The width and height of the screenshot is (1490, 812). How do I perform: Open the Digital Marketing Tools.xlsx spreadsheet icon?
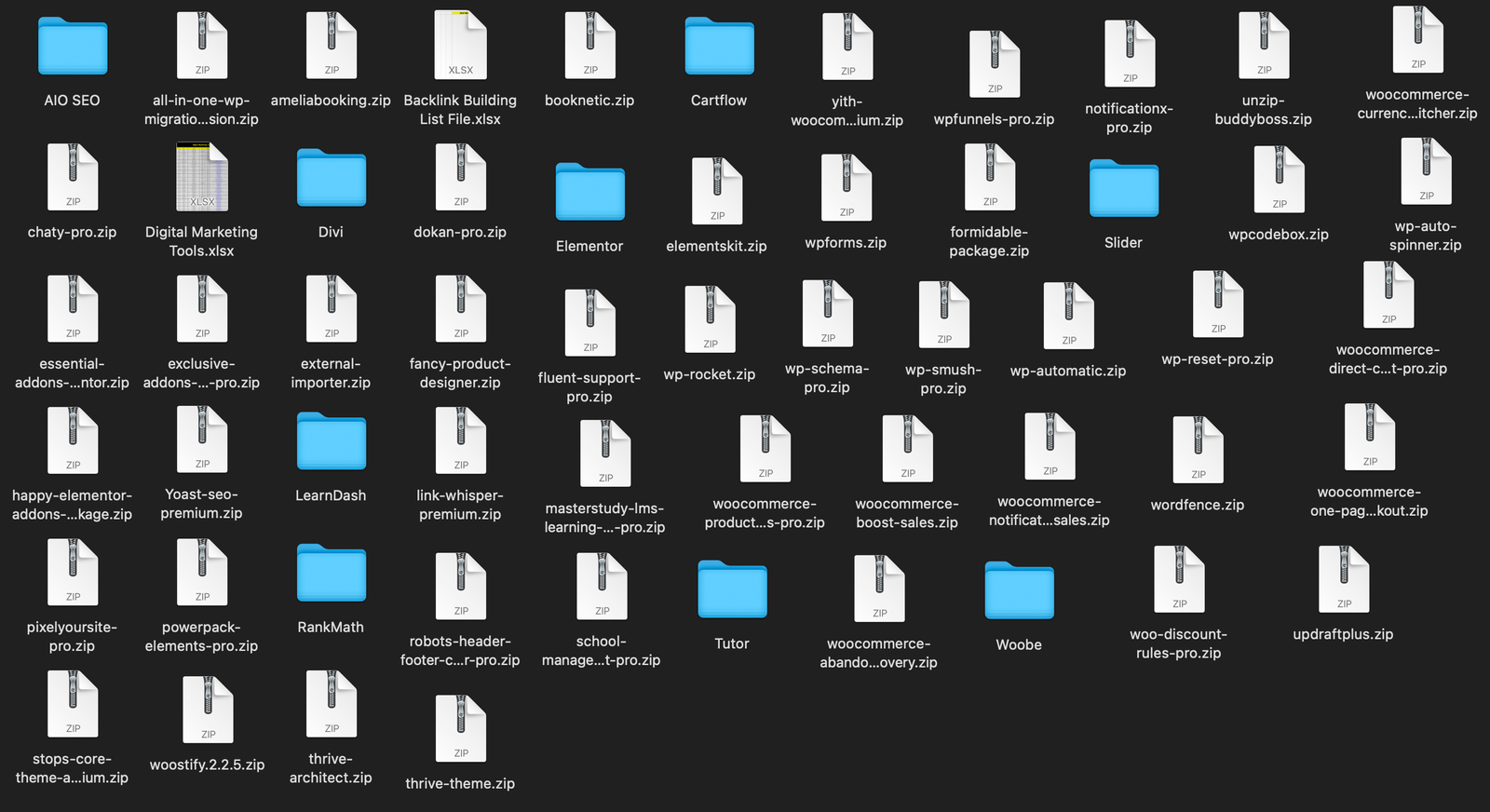click(x=202, y=177)
